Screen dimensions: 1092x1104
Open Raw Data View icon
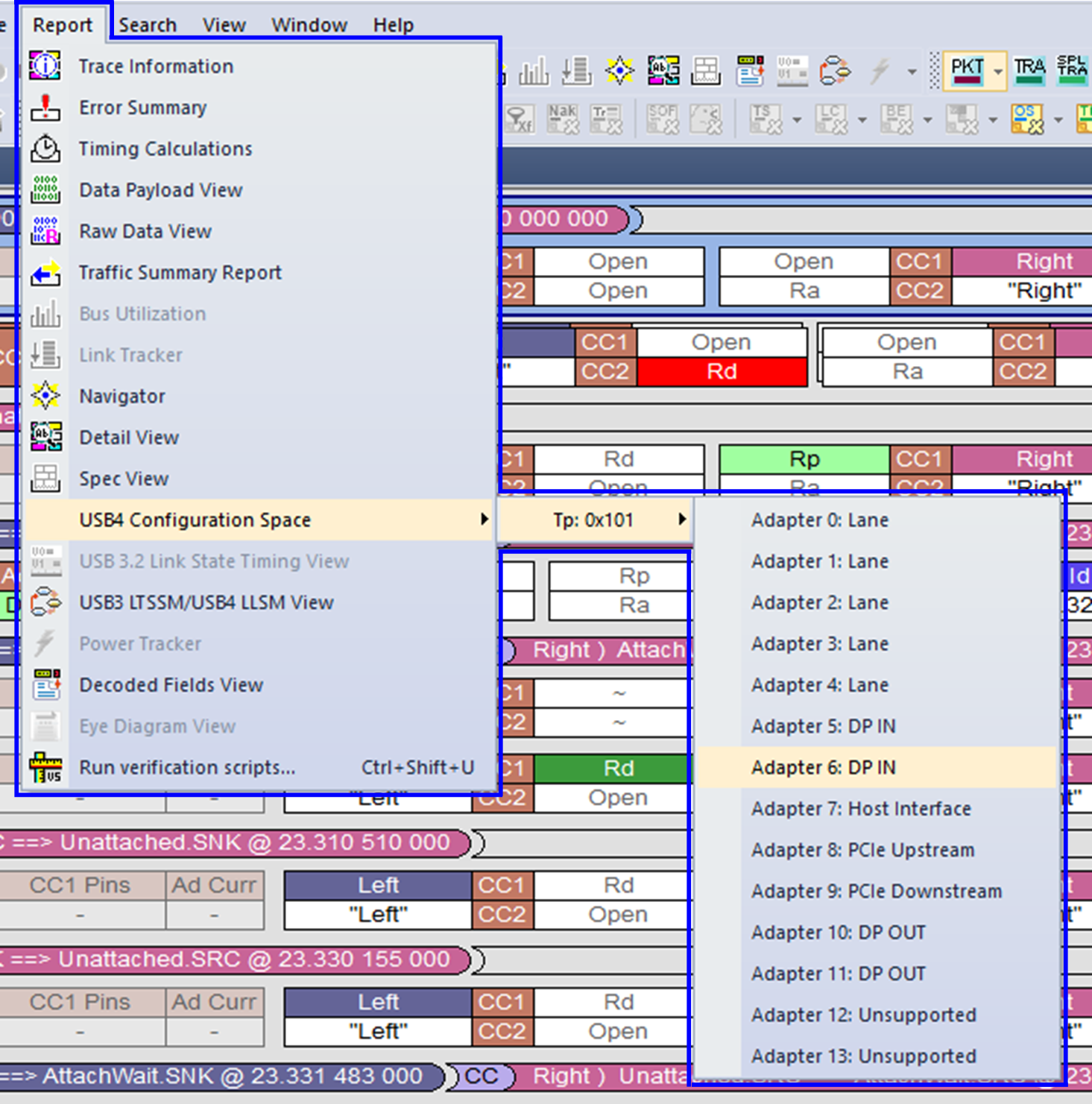coord(45,231)
